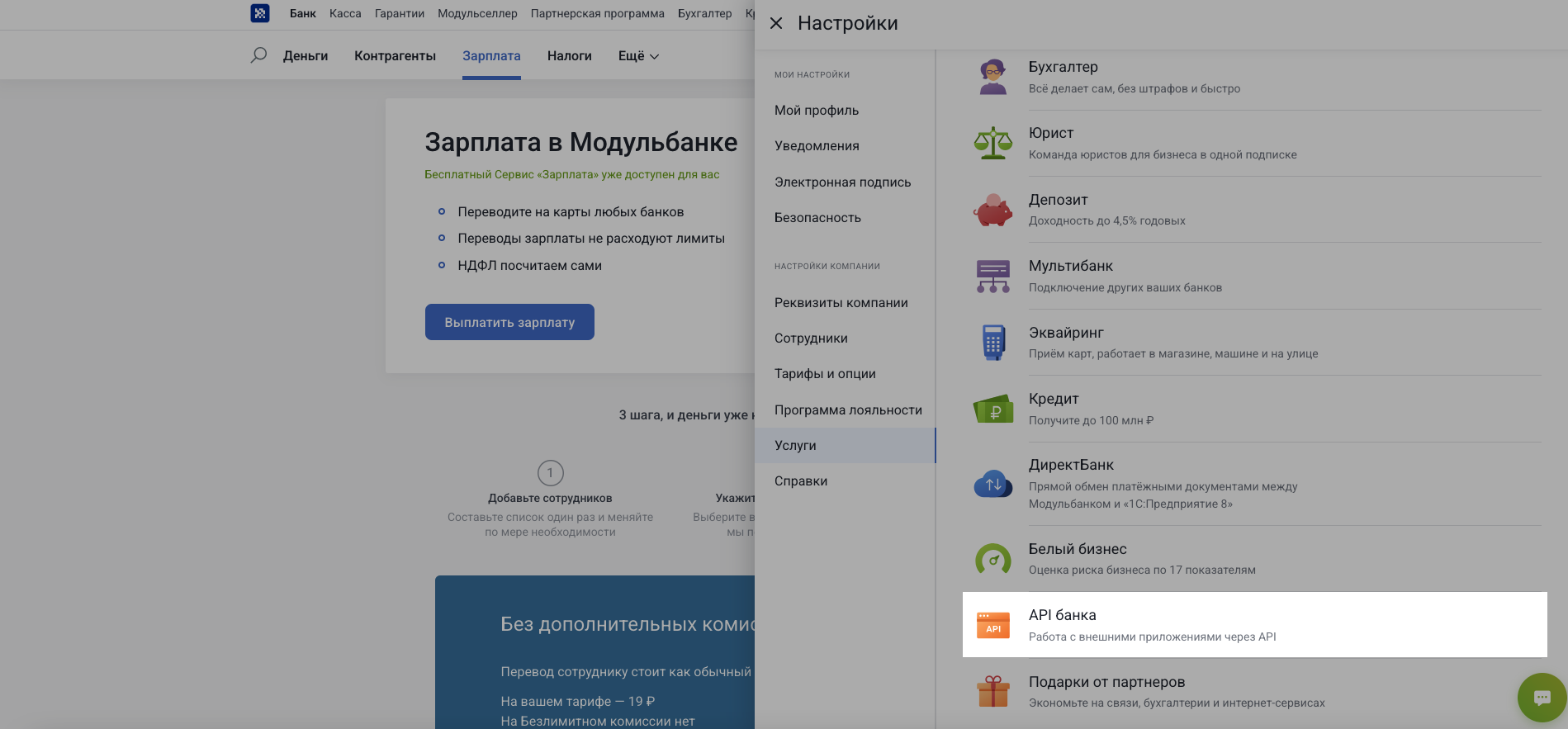The height and width of the screenshot is (729, 1568).
Task: Open Партнерская программа in the top bar
Action: (x=598, y=13)
